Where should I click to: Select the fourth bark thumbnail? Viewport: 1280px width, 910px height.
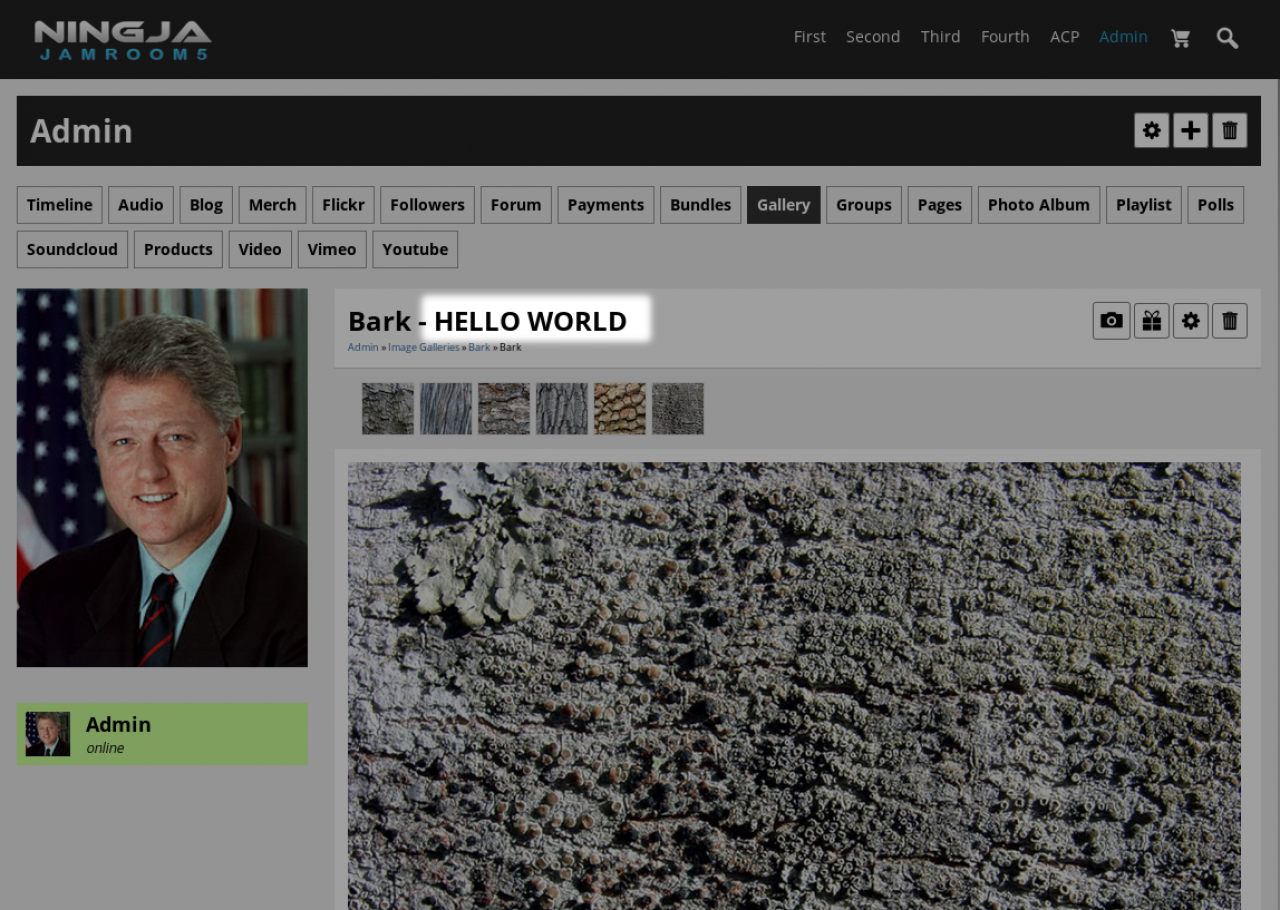[562, 408]
